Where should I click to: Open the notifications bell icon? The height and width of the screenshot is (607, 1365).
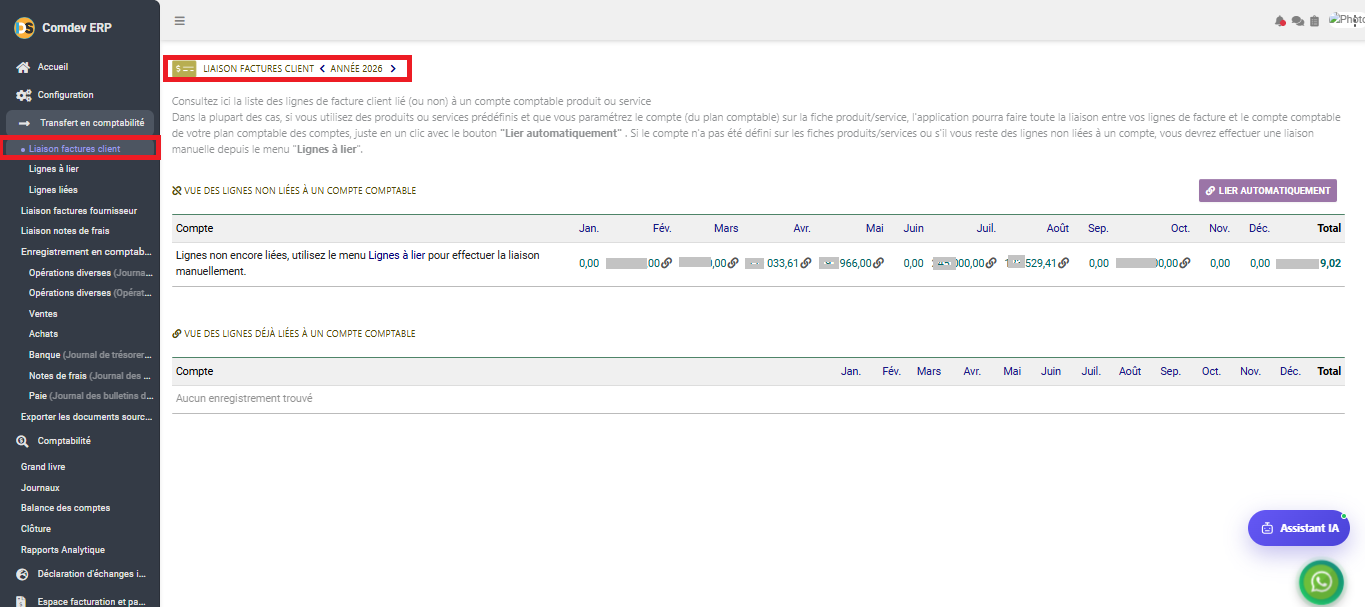[1280, 21]
